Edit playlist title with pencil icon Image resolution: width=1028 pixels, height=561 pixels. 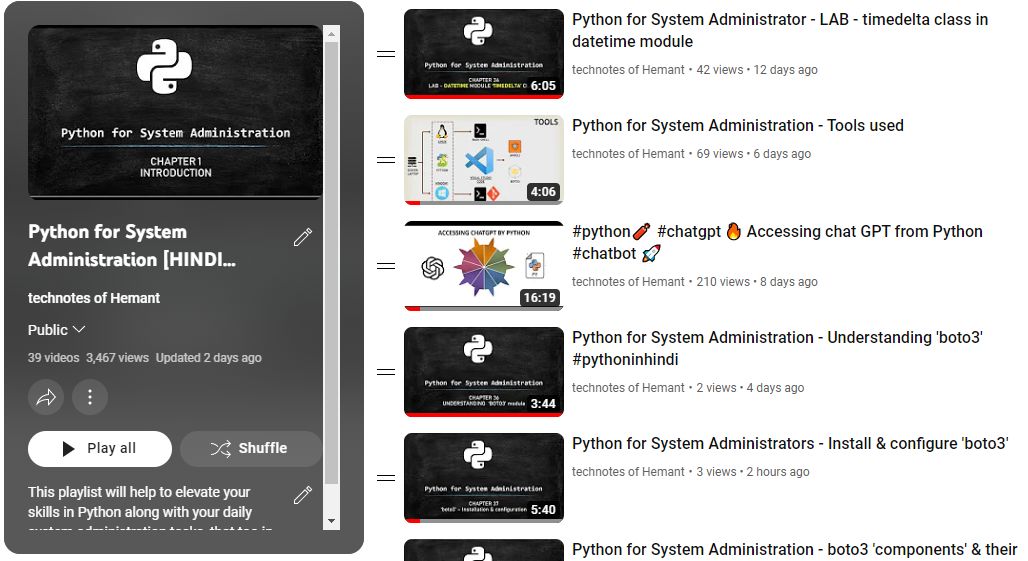coord(303,237)
